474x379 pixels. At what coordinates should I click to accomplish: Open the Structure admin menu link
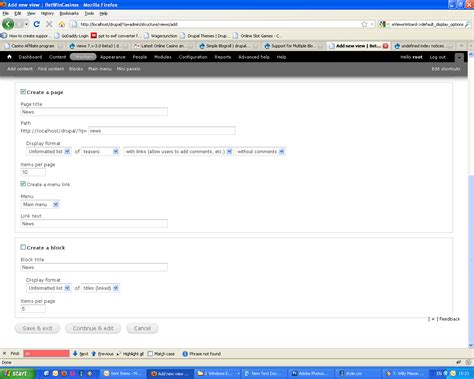click(x=83, y=57)
